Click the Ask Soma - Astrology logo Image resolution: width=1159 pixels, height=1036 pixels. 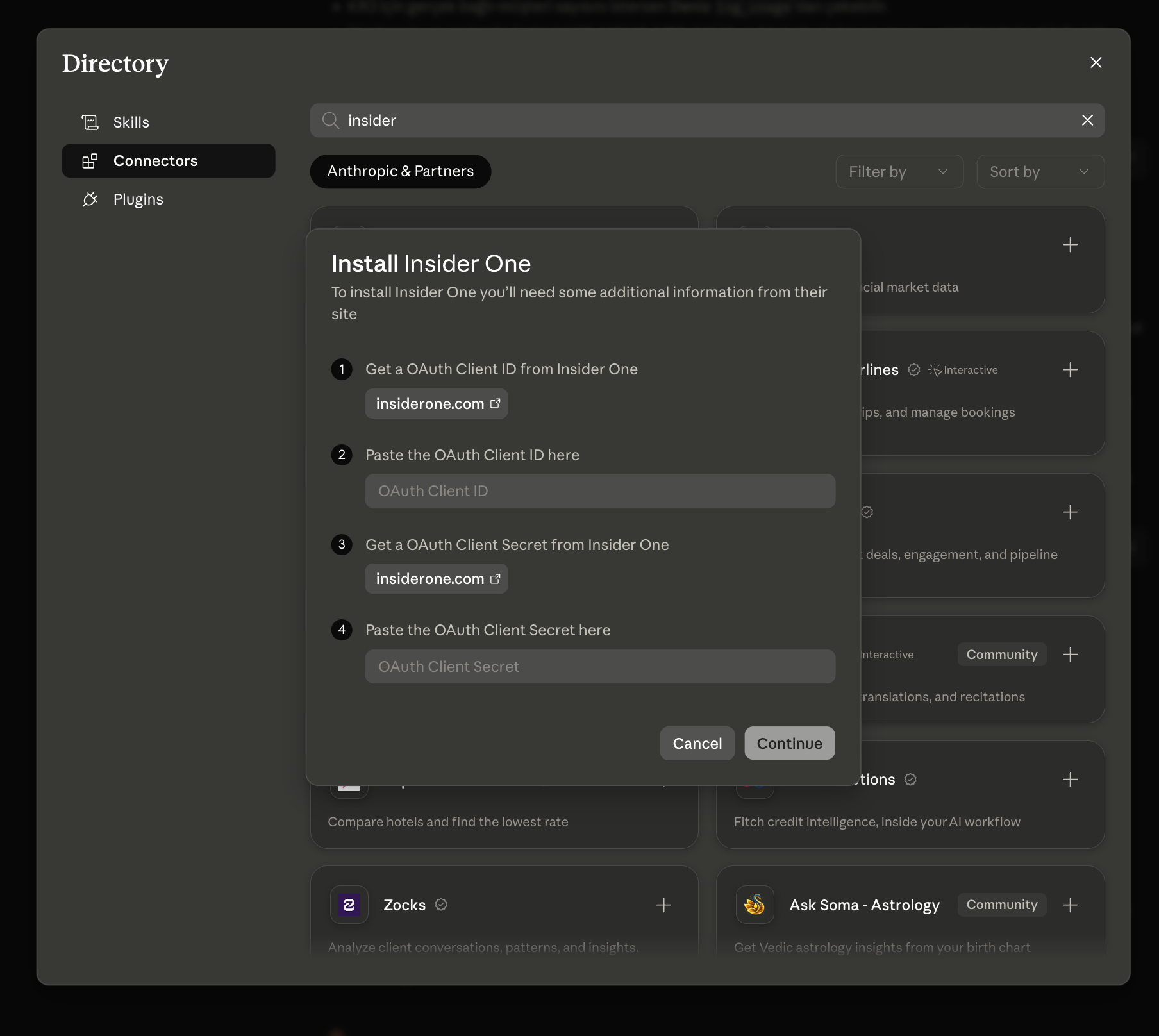coord(755,905)
